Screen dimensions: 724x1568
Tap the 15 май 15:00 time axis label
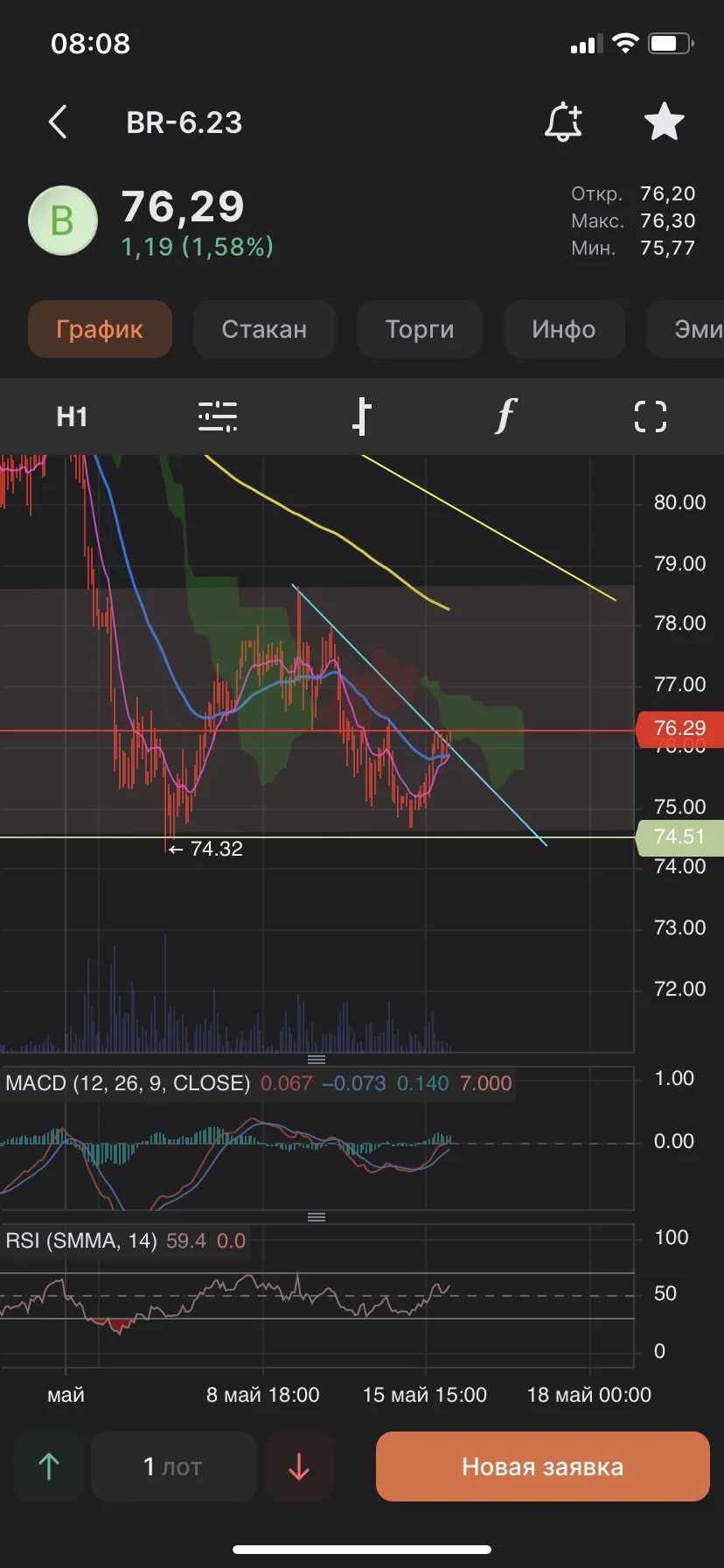(x=425, y=1395)
